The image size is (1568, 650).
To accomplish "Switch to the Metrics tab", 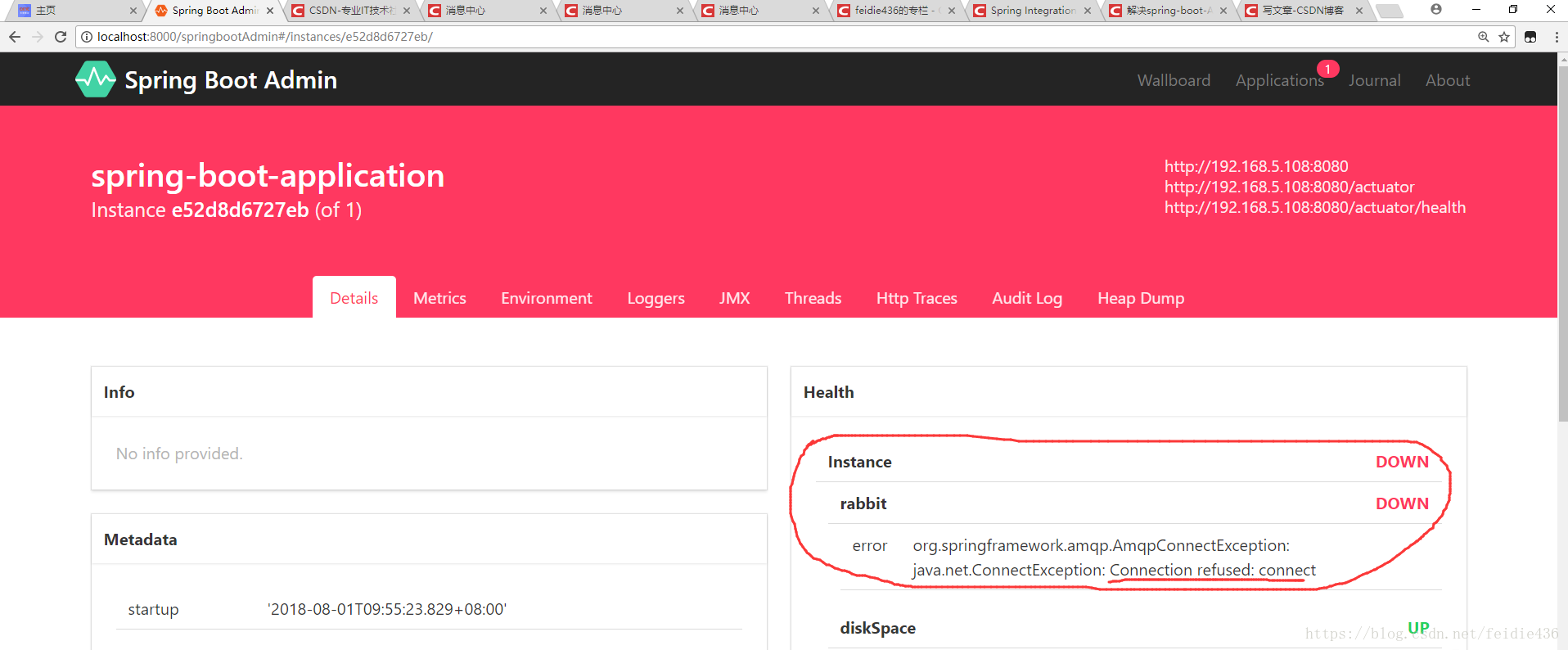I will click(439, 298).
